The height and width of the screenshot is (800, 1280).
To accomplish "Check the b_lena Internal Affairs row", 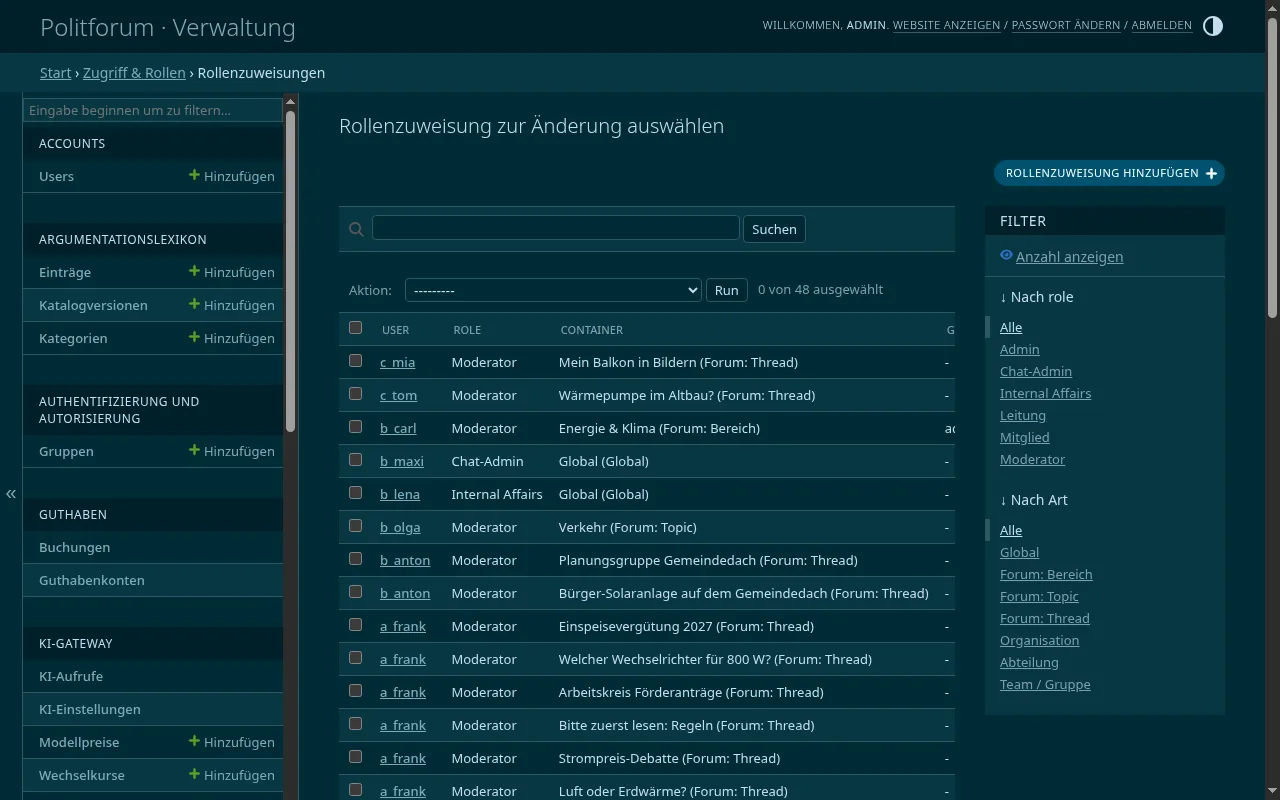I will pyautogui.click(x=355, y=493).
